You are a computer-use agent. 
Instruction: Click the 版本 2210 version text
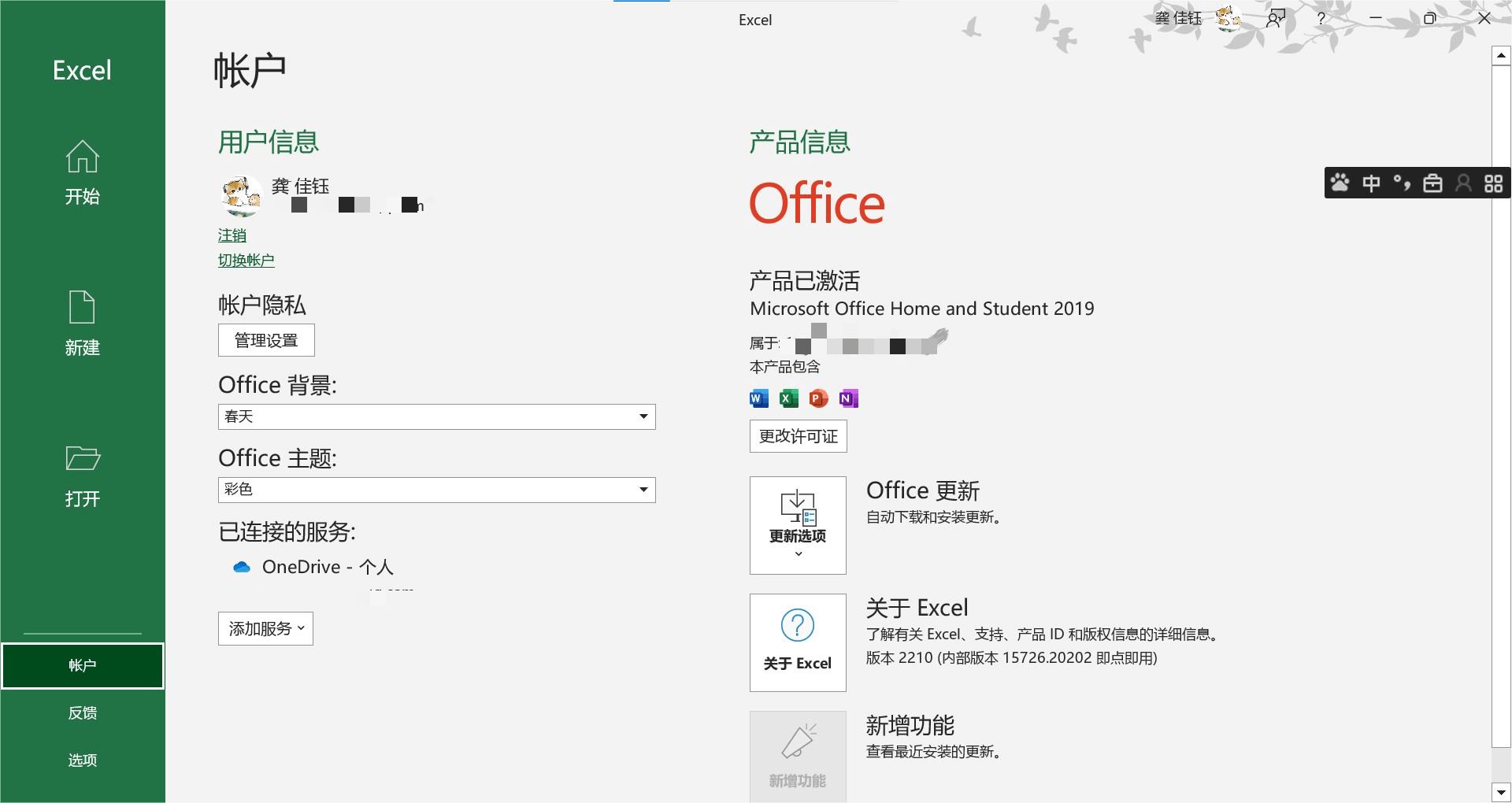[1012, 658]
